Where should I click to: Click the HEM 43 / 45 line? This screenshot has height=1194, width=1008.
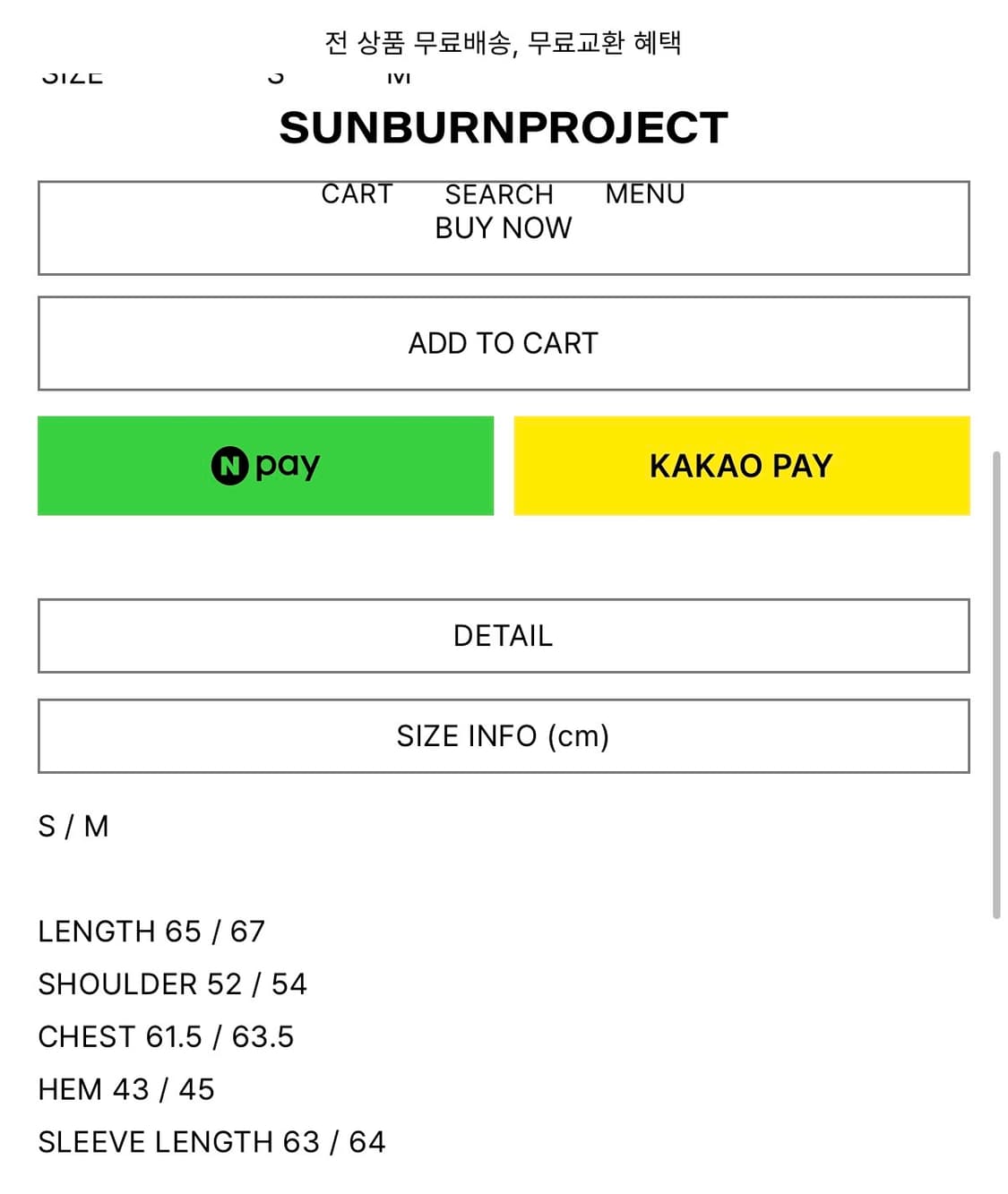point(126,1090)
